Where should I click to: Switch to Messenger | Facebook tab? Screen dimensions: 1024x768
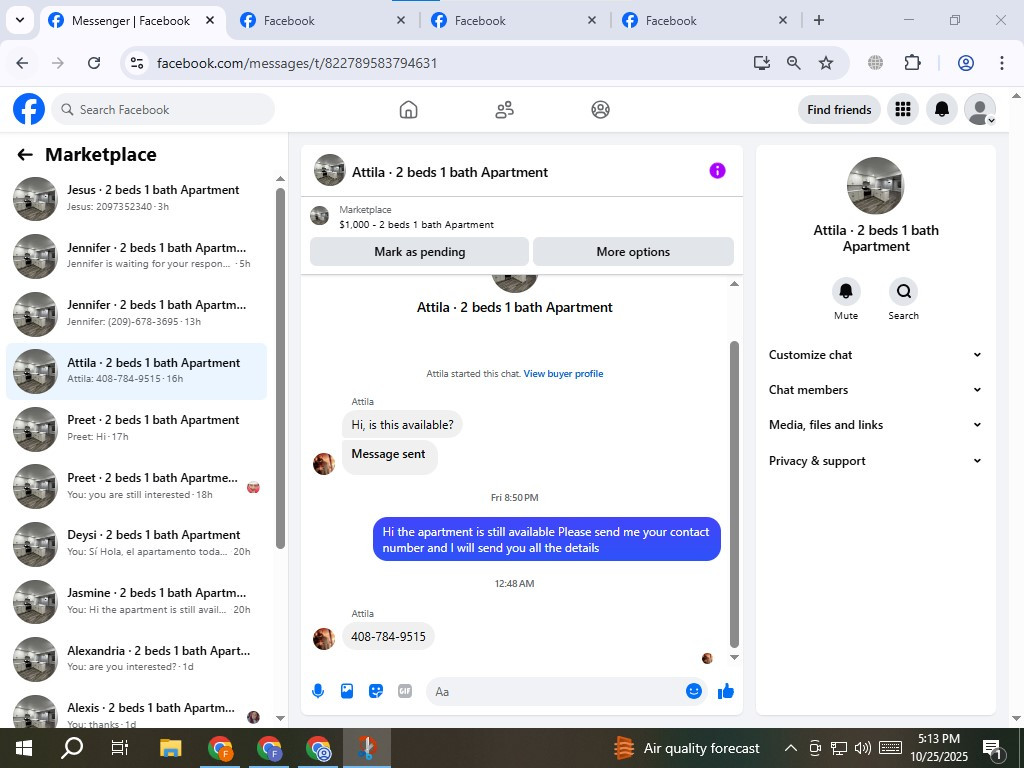(x=131, y=21)
